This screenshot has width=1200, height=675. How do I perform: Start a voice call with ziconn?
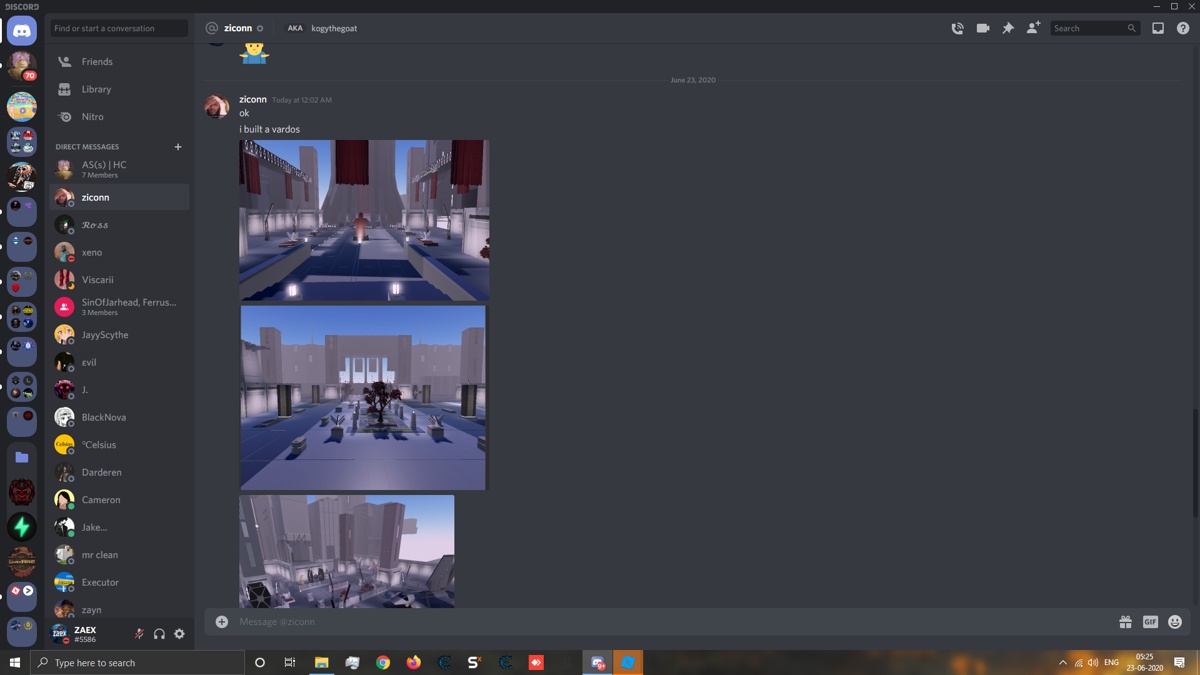(x=957, y=28)
